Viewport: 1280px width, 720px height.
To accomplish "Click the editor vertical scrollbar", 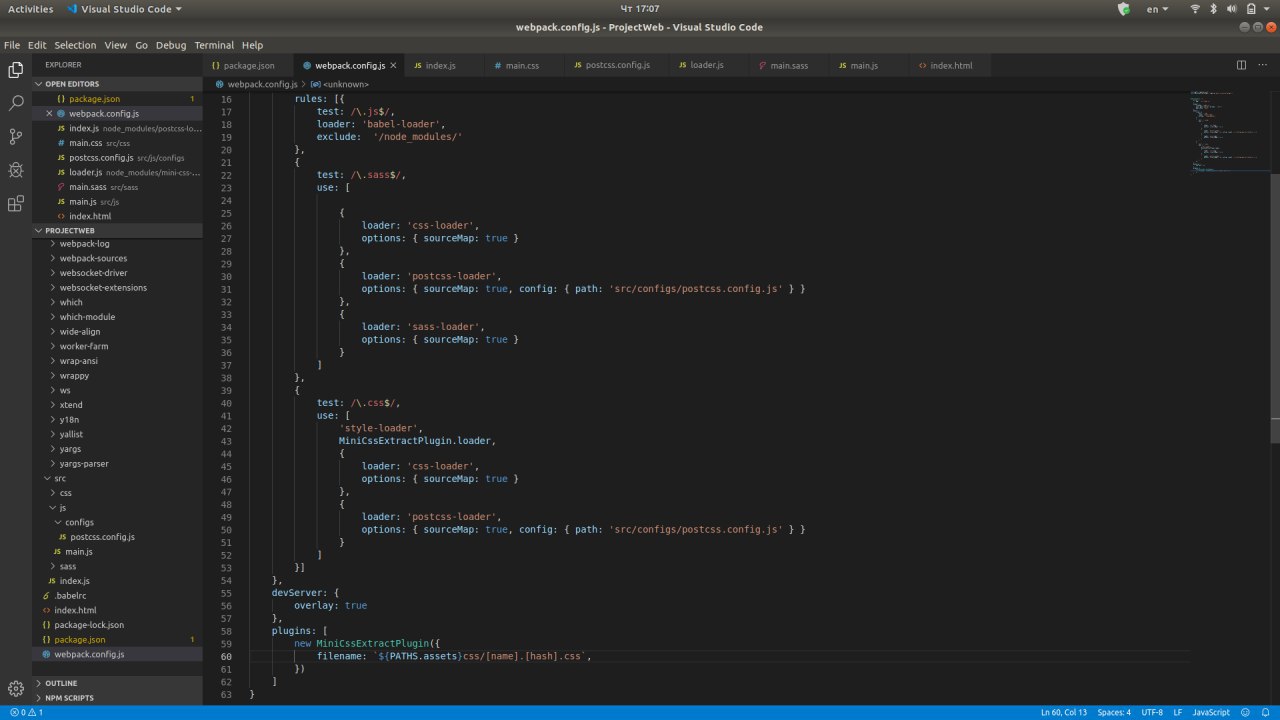I will click(1274, 300).
